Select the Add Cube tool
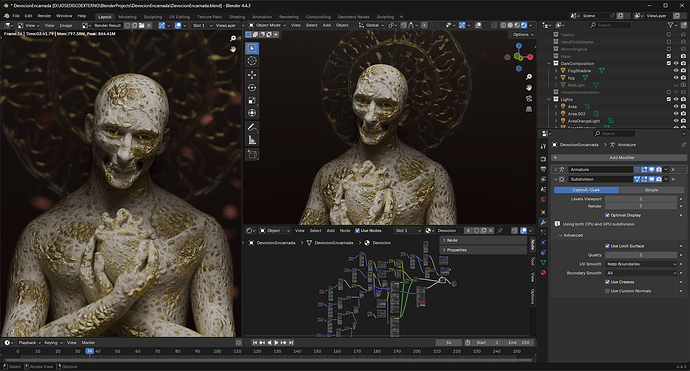The image size is (690, 371). pos(252,154)
